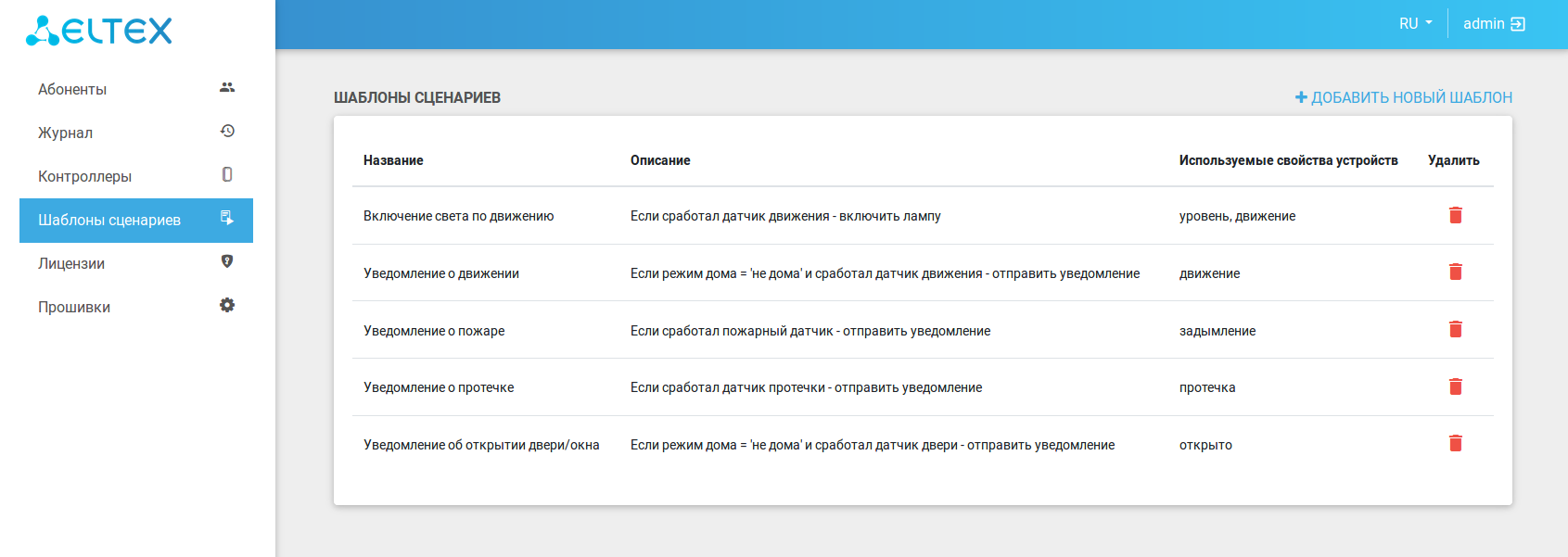The image size is (1568, 557).
Task: Click the Журнал history clock icon
Action: pos(227,132)
